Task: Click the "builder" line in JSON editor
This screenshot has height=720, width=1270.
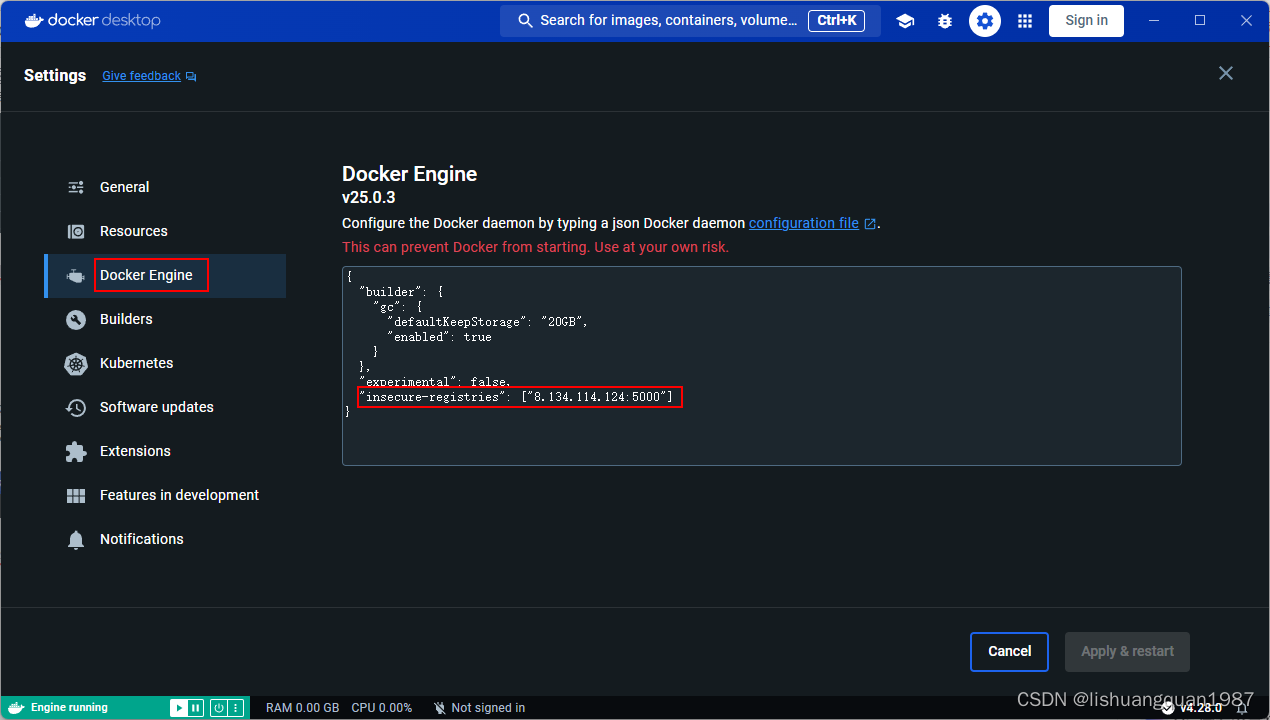Action: (401, 292)
